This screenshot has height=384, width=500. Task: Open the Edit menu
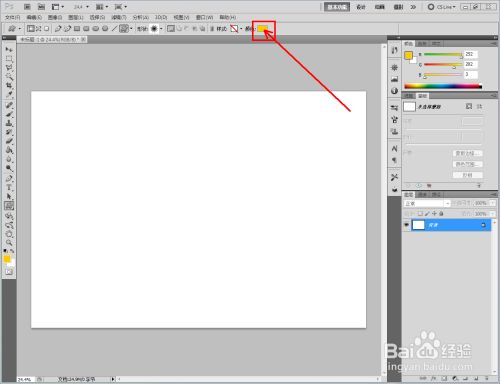34,17
